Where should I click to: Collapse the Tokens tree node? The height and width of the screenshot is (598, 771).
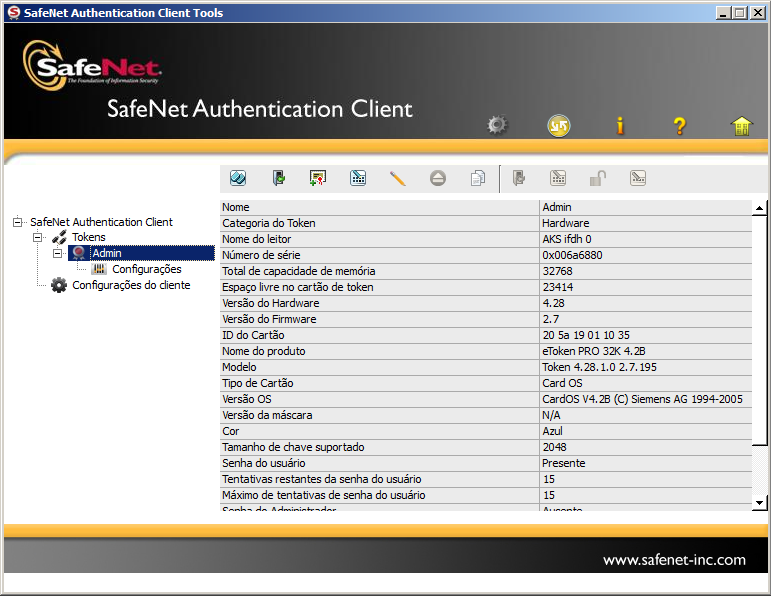37,238
